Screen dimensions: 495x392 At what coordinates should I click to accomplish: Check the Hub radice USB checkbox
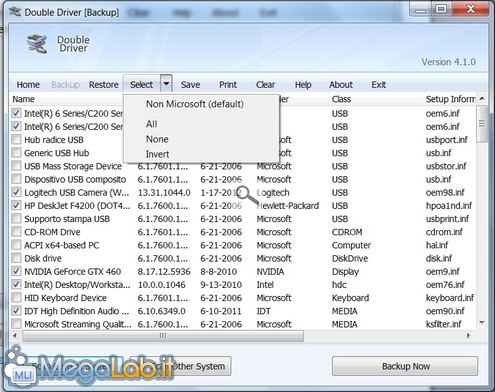(16, 140)
